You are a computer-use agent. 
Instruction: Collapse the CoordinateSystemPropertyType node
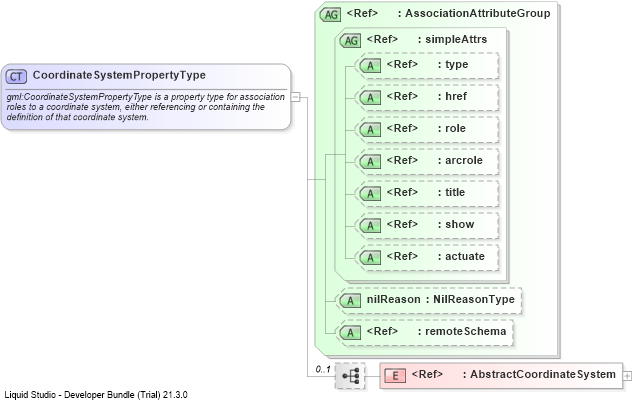[x=295, y=97]
